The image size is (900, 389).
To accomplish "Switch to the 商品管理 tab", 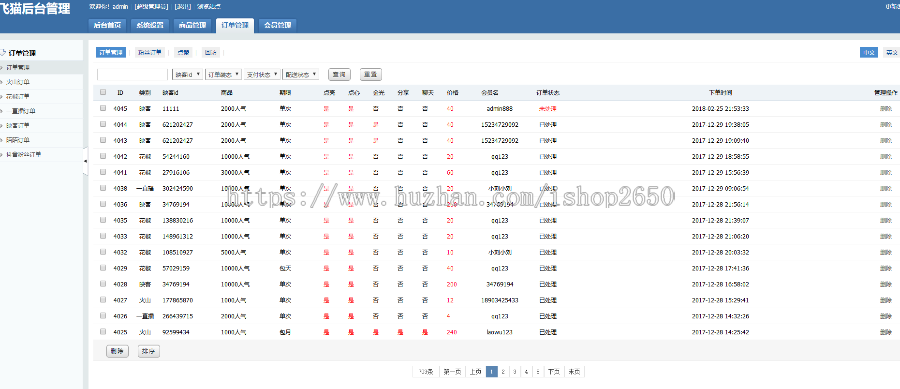I will point(192,25).
